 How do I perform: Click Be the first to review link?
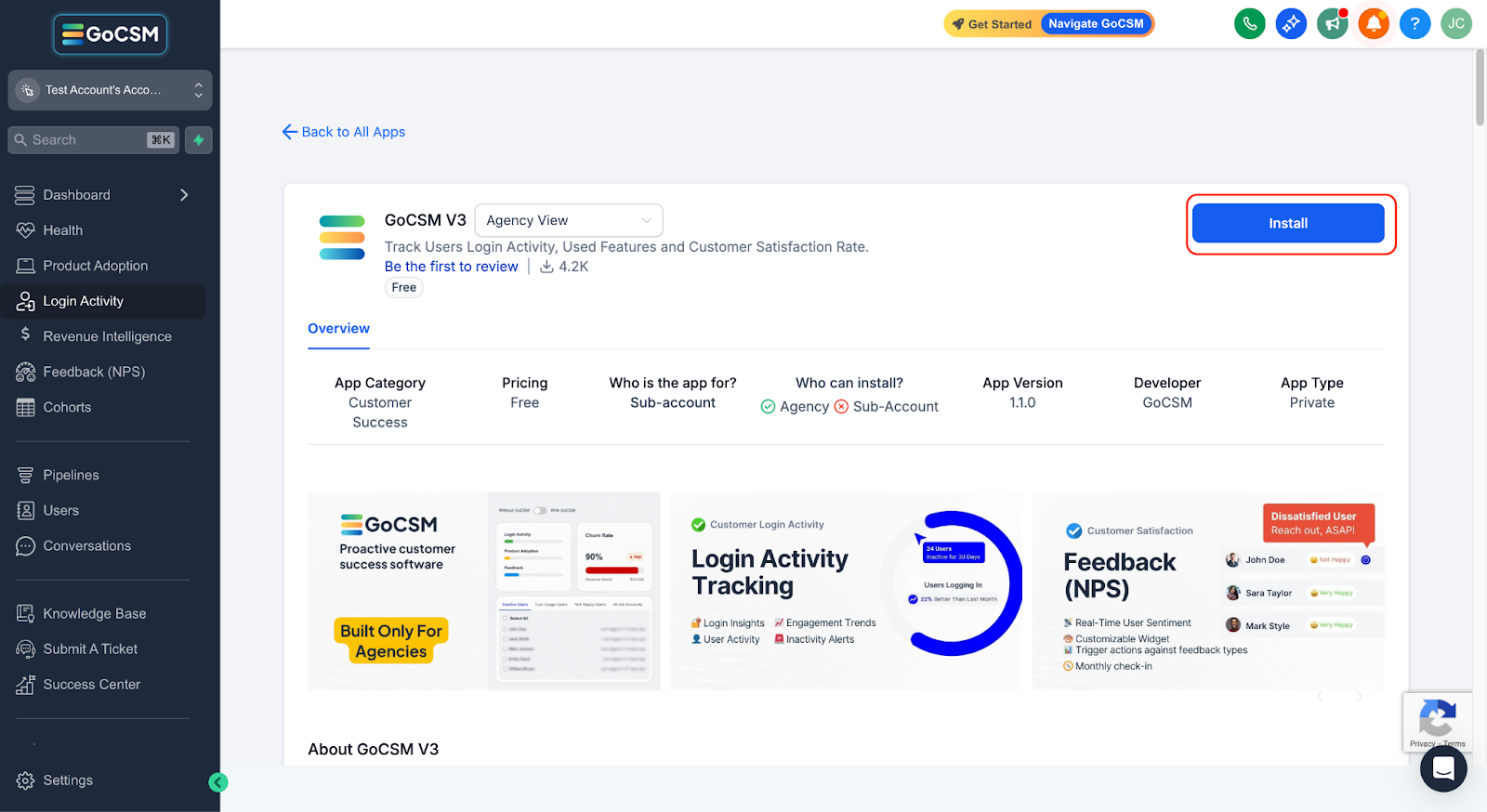[x=452, y=267]
